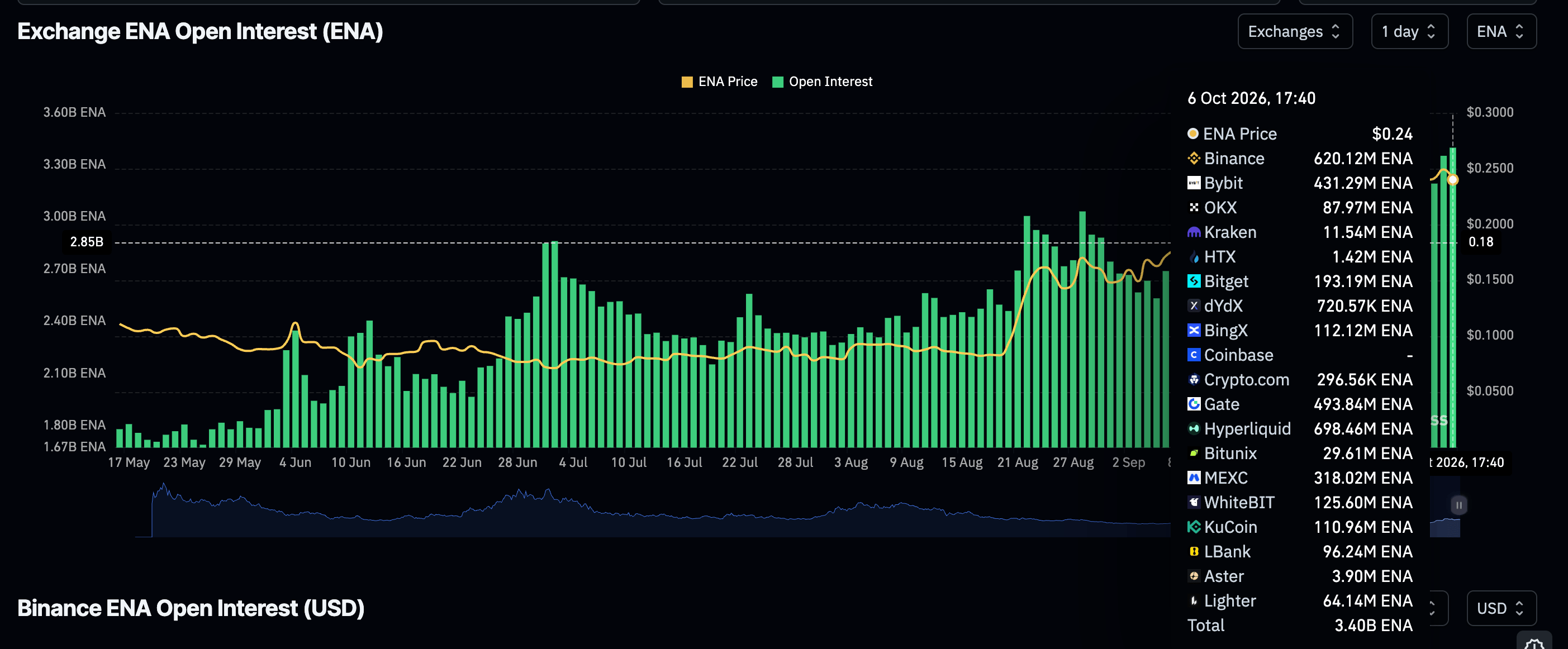The image size is (1568, 649).
Task: Click the 'Total' row in tooltip
Action: [1300, 626]
